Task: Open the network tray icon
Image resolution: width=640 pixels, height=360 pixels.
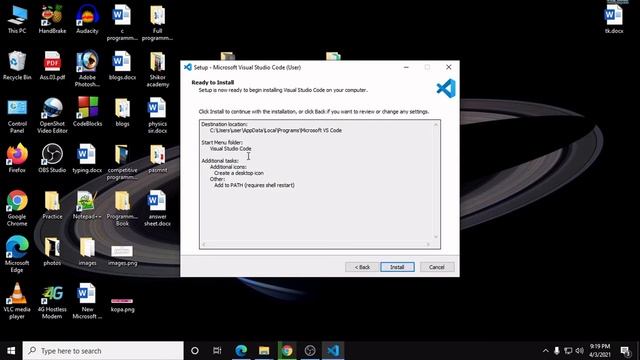Action: pyautogui.click(x=568, y=351)
